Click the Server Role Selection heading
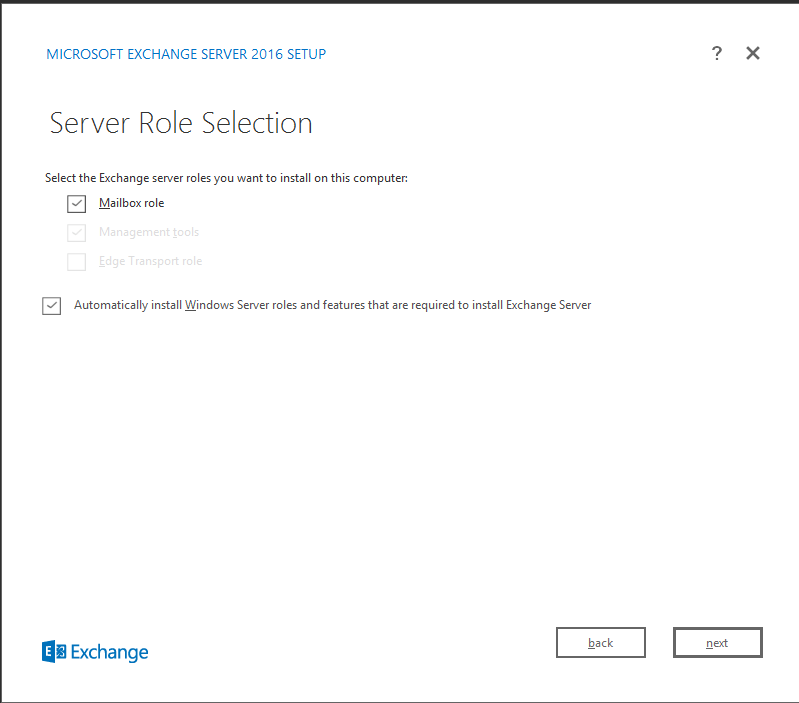 tap(181, 123)
